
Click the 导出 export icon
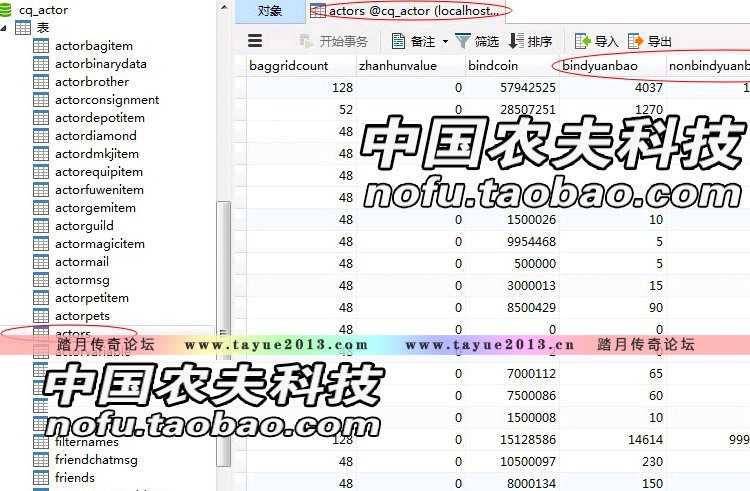click(635, 41)
